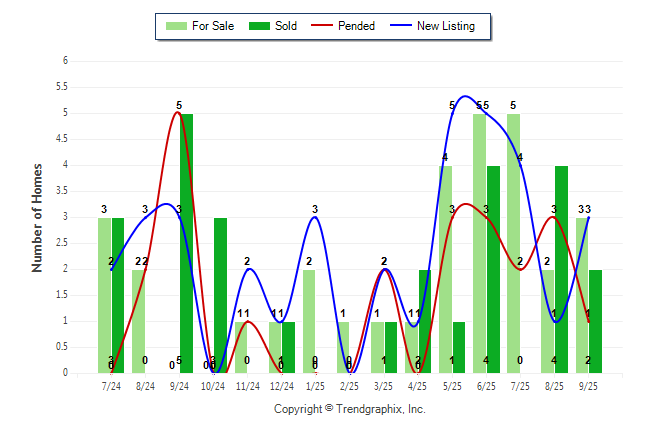Click the Trendgraphix copyright text

[350, 409]
